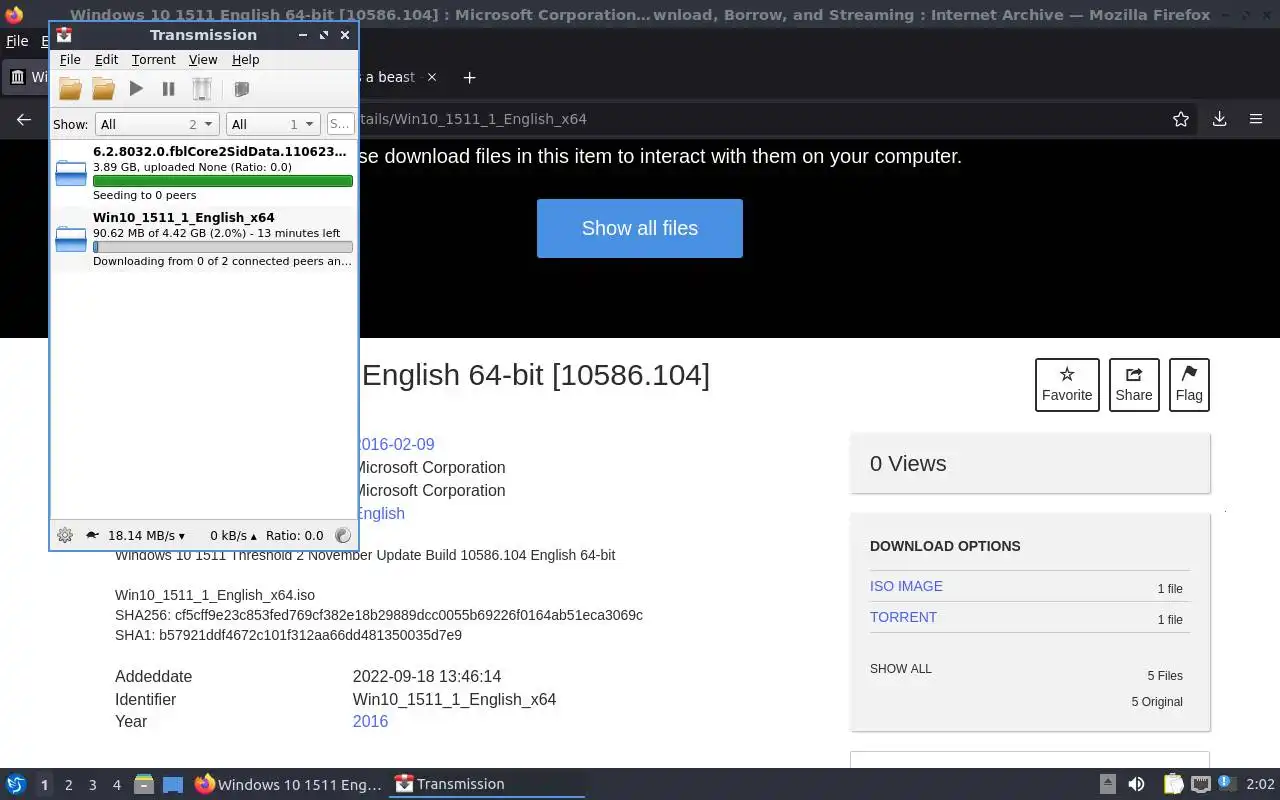Click the removable media eject tray icon
The width and height of the screenshot is (1280, 800).
pyautogui.click(x=1108, y=784)
